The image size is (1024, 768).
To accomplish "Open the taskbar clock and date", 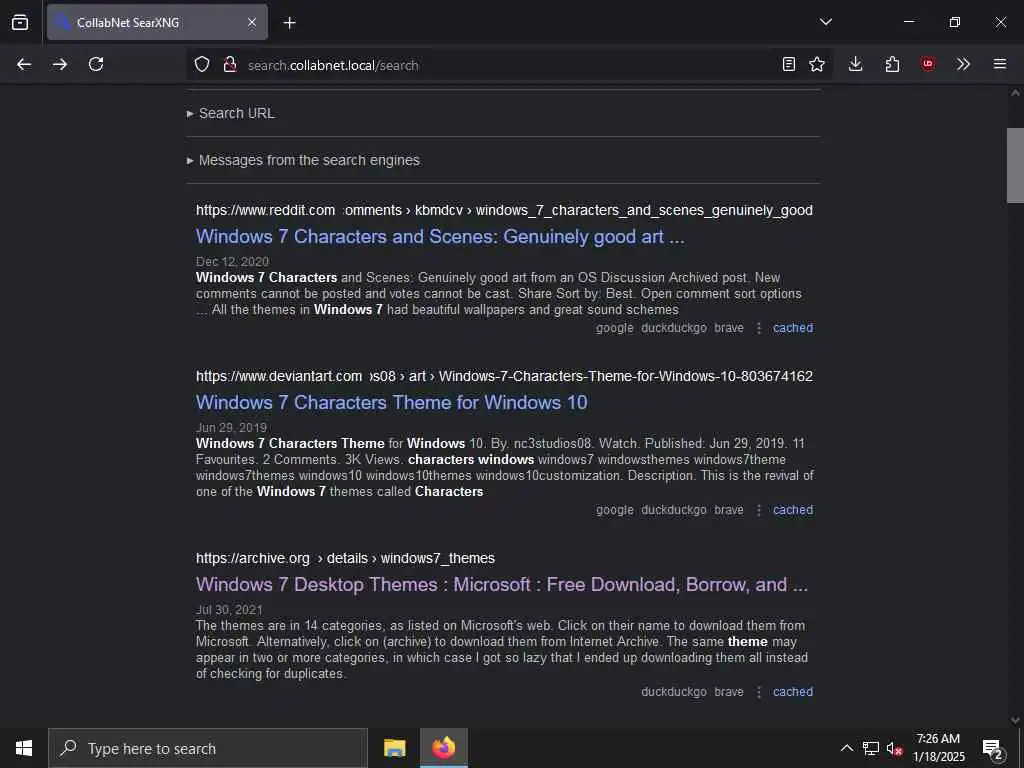I will 938,748.
